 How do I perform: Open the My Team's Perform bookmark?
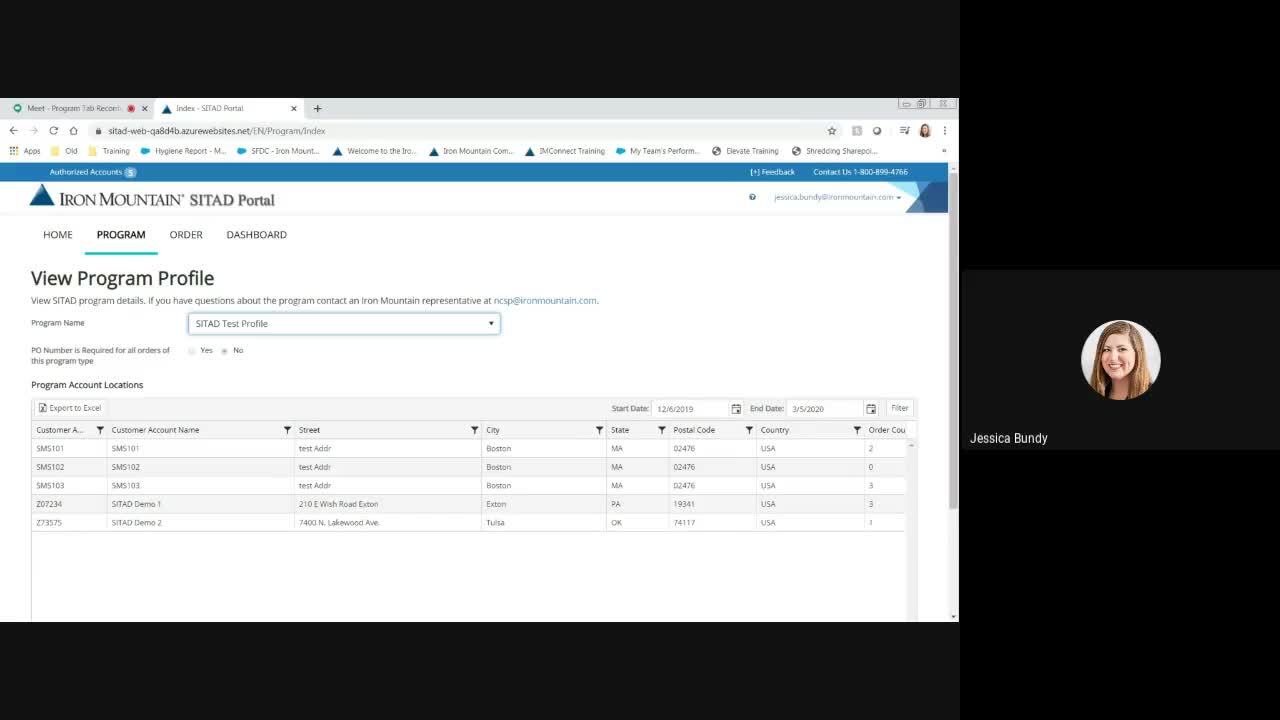658,151
